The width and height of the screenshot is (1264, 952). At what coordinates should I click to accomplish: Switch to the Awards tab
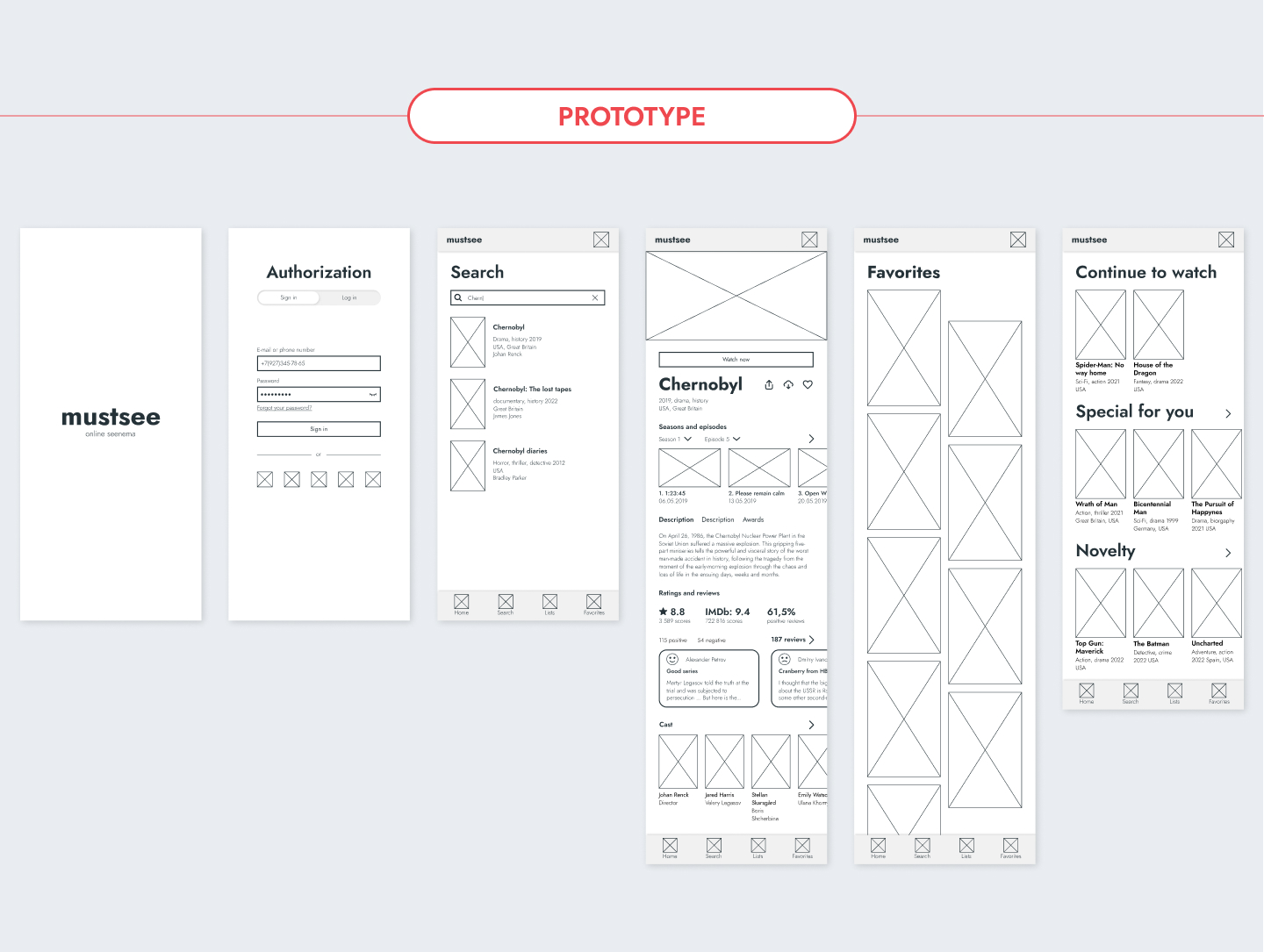point(753,520)
